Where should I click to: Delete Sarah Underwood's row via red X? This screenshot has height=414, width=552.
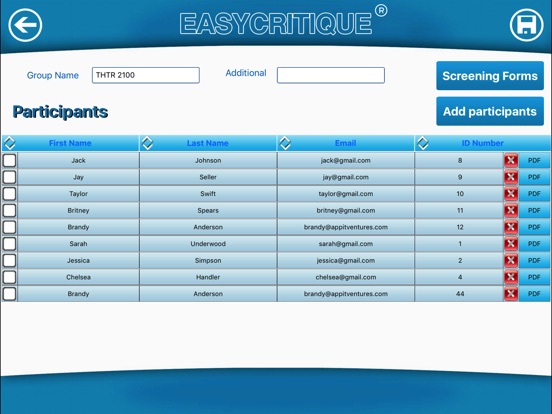click(x=511, y=244)
